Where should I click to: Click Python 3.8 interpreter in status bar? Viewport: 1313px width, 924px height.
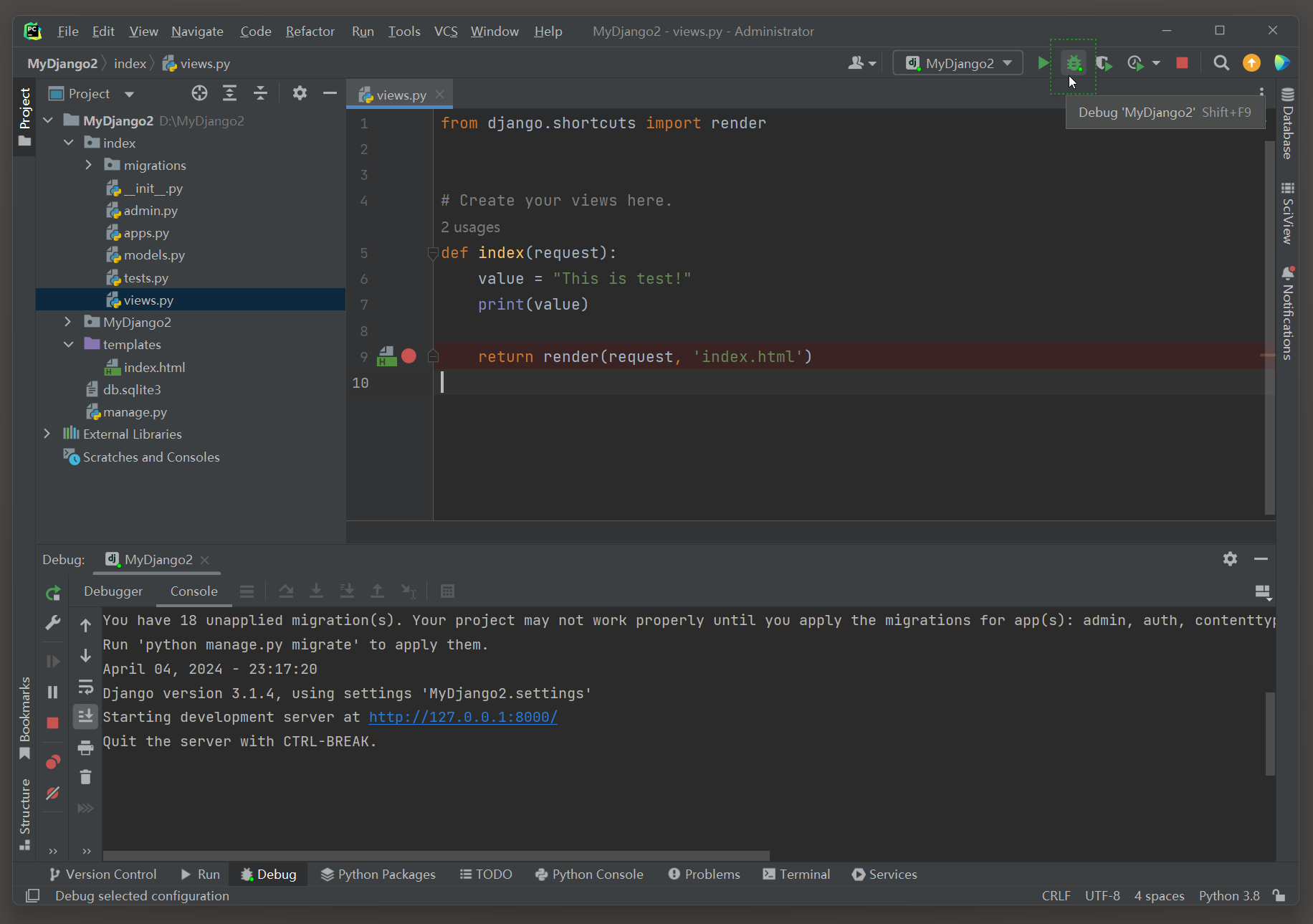tap(1229, 895)
